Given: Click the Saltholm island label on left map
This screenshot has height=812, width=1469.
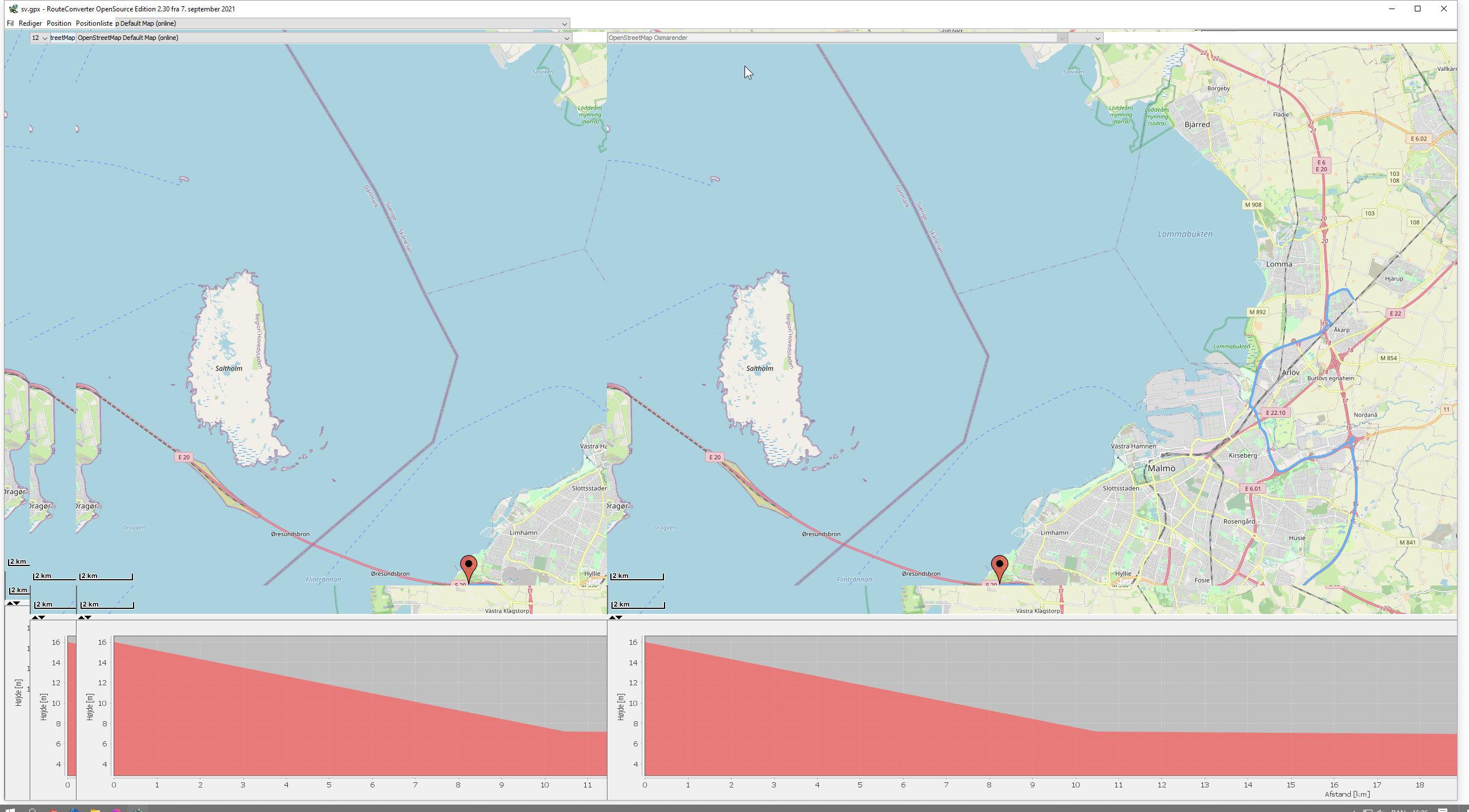Looking at the screenshot, I should click(228, 369).
